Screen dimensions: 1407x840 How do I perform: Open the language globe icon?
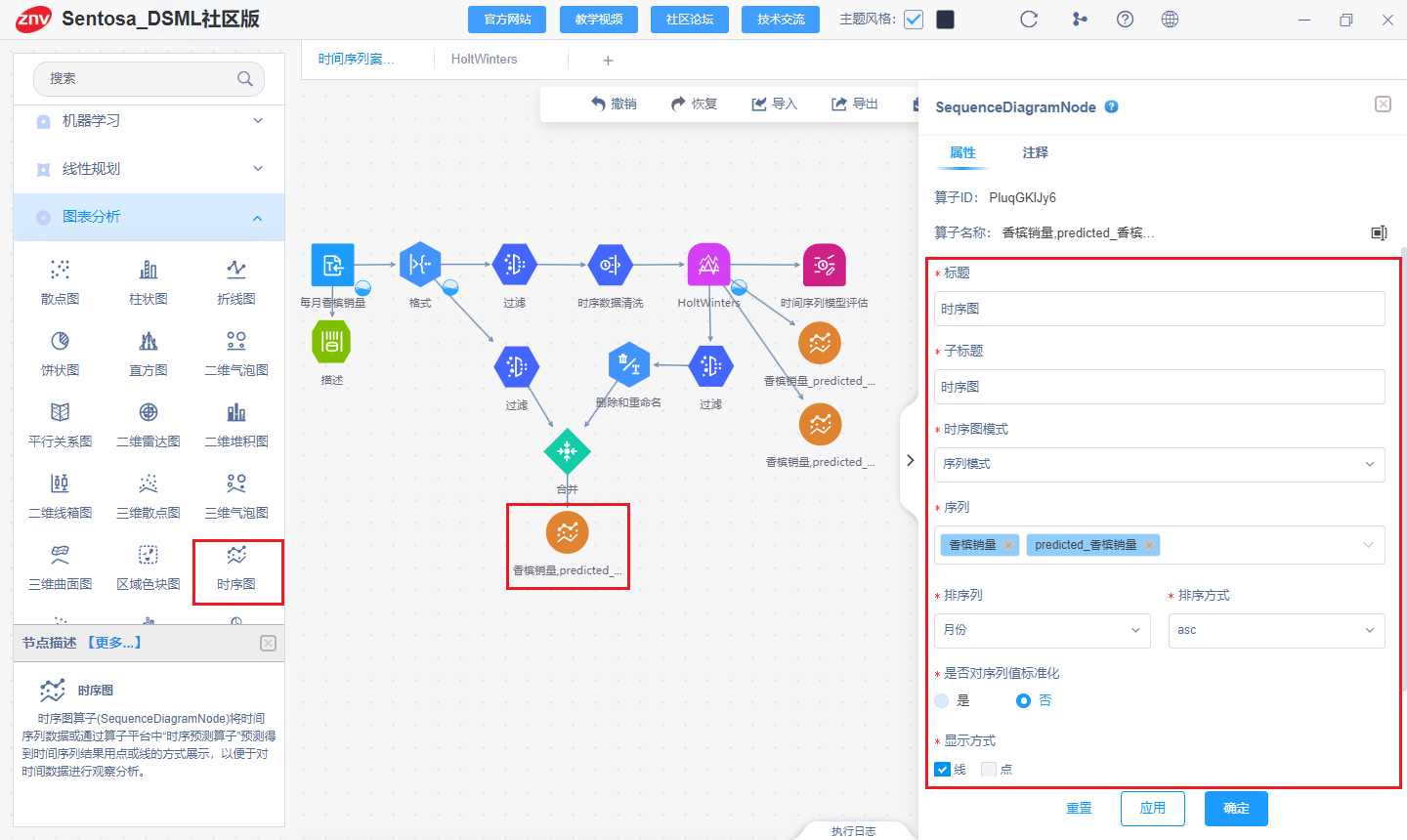pos(1170,20)
